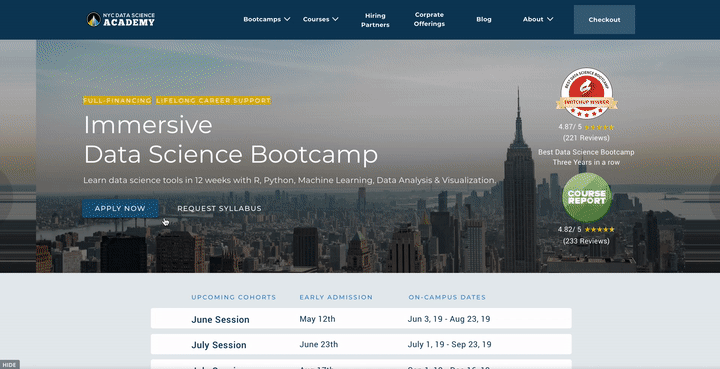
Task: Expand the Courses dropdown menu
Action: tap(321, 19)
